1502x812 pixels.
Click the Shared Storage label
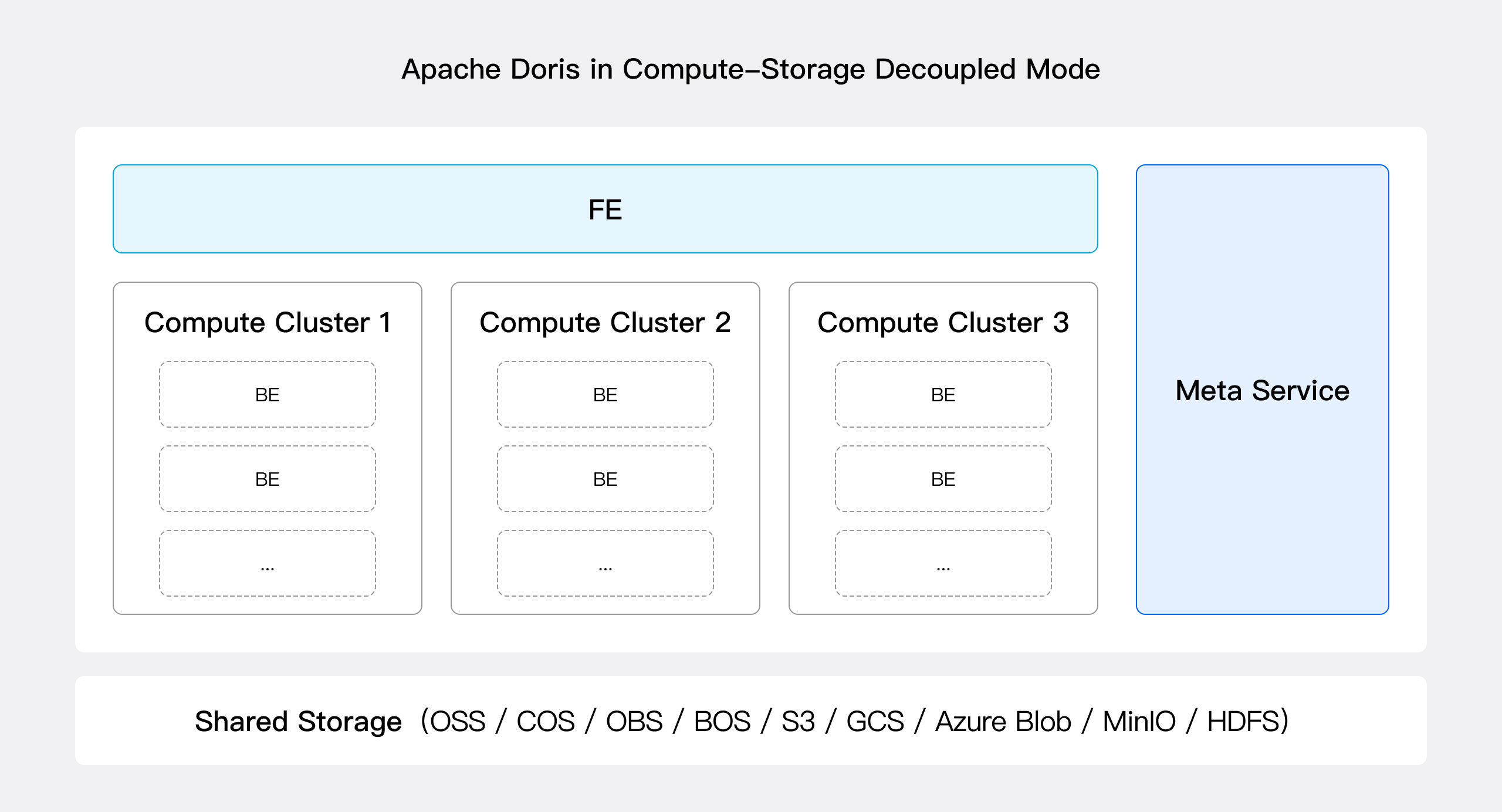coord(298,722)
